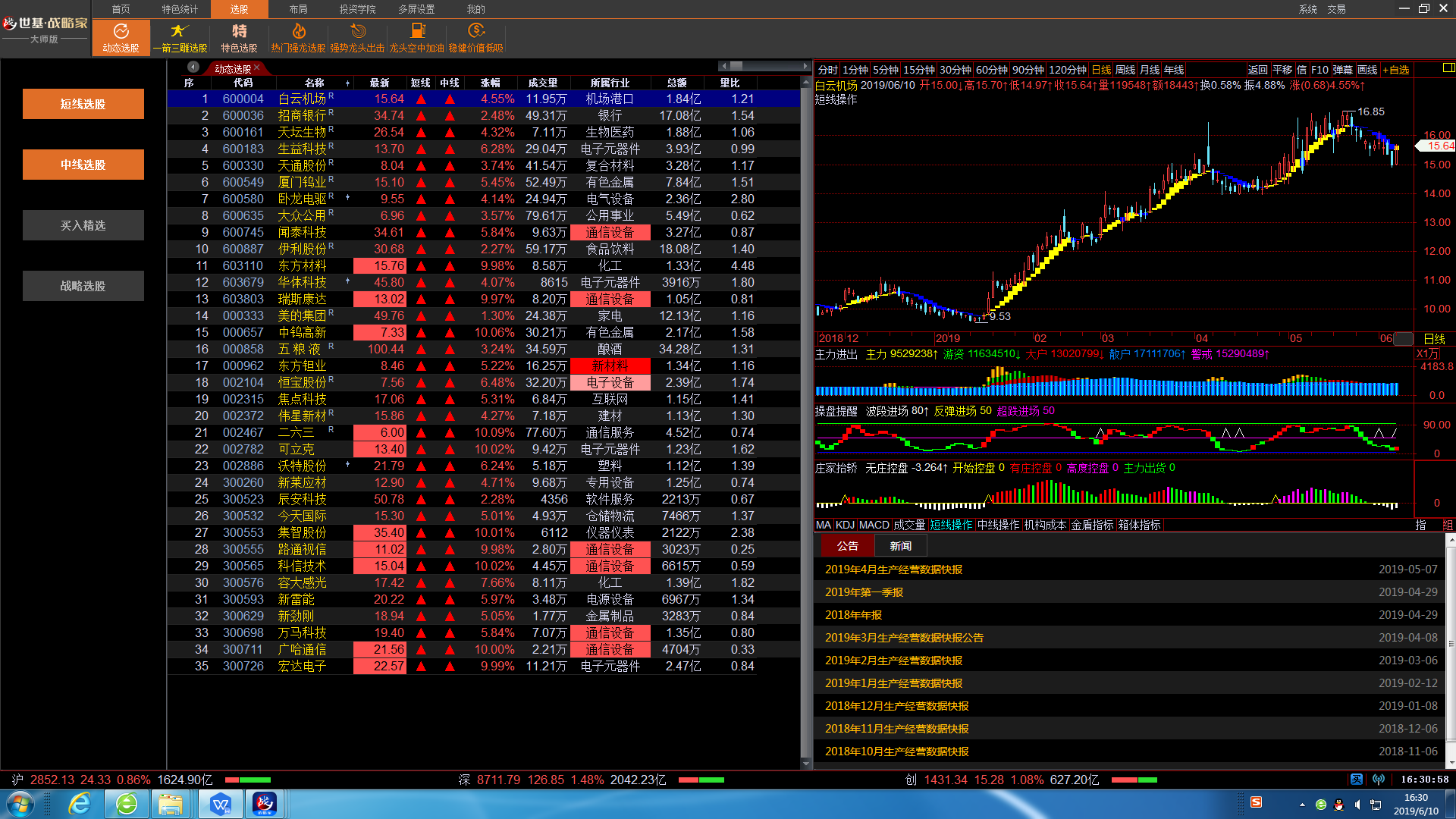Click Windows Start button
This screenshot has height=819, width=1456.
click(x=19, y=804)
